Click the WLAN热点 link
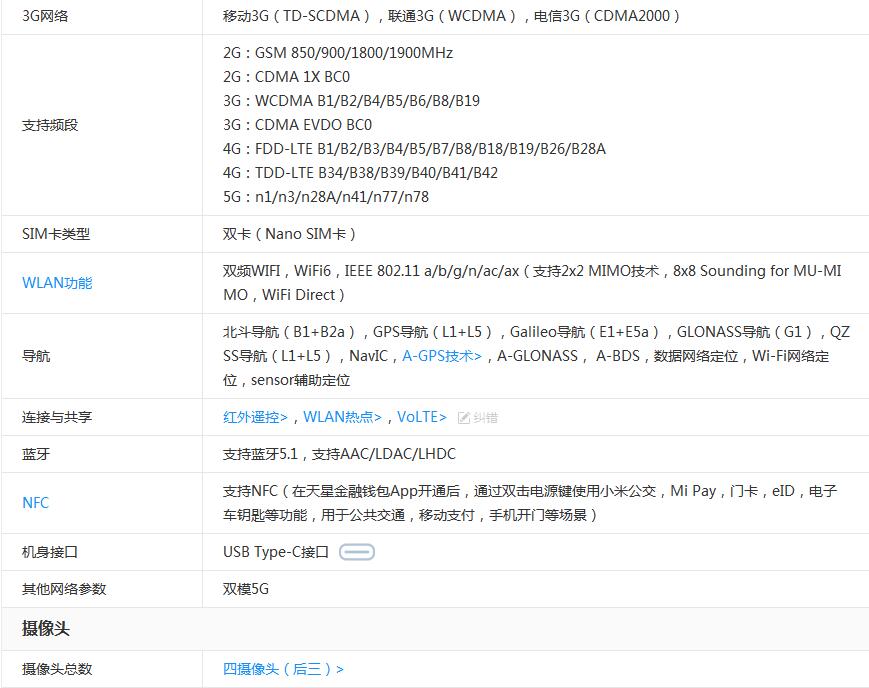869x688 pixels. click(x=342, y=417)
